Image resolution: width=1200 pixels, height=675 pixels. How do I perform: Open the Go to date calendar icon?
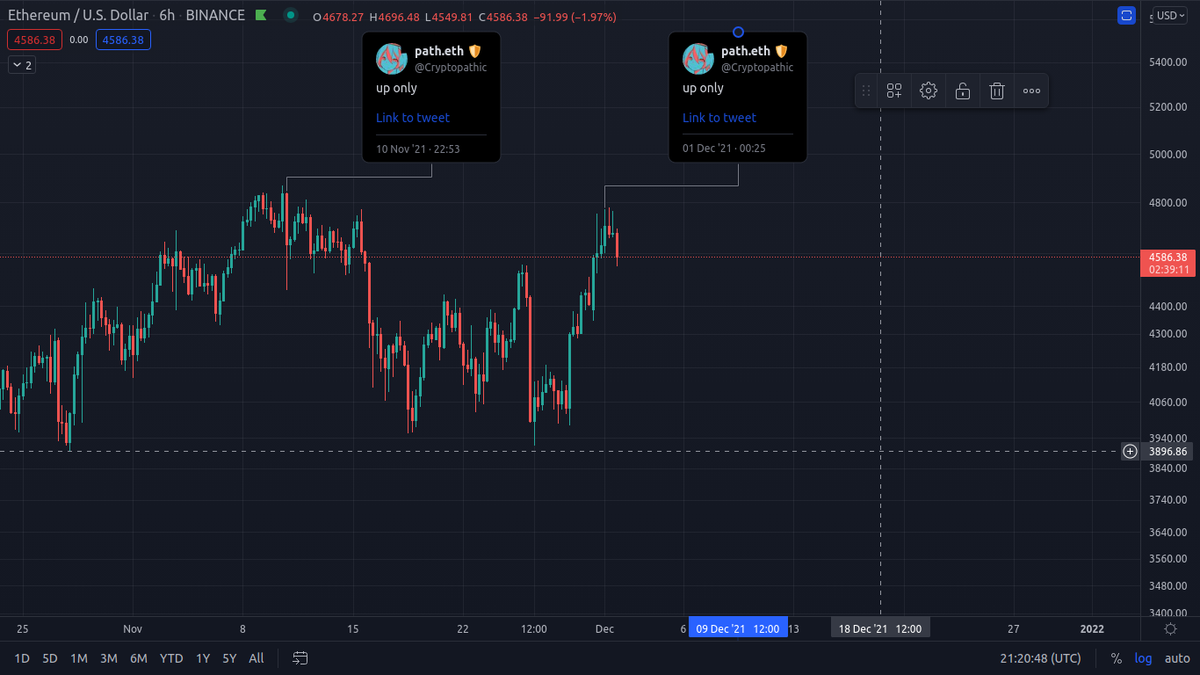(300, 658)
